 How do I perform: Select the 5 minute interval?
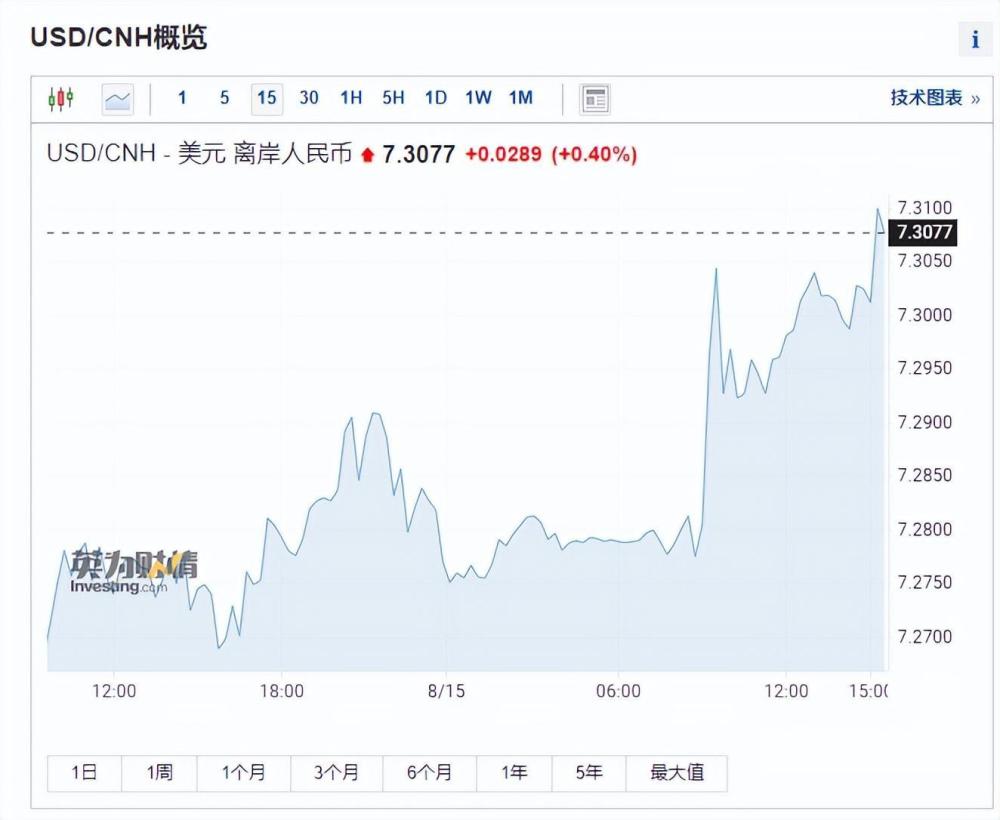224,98
